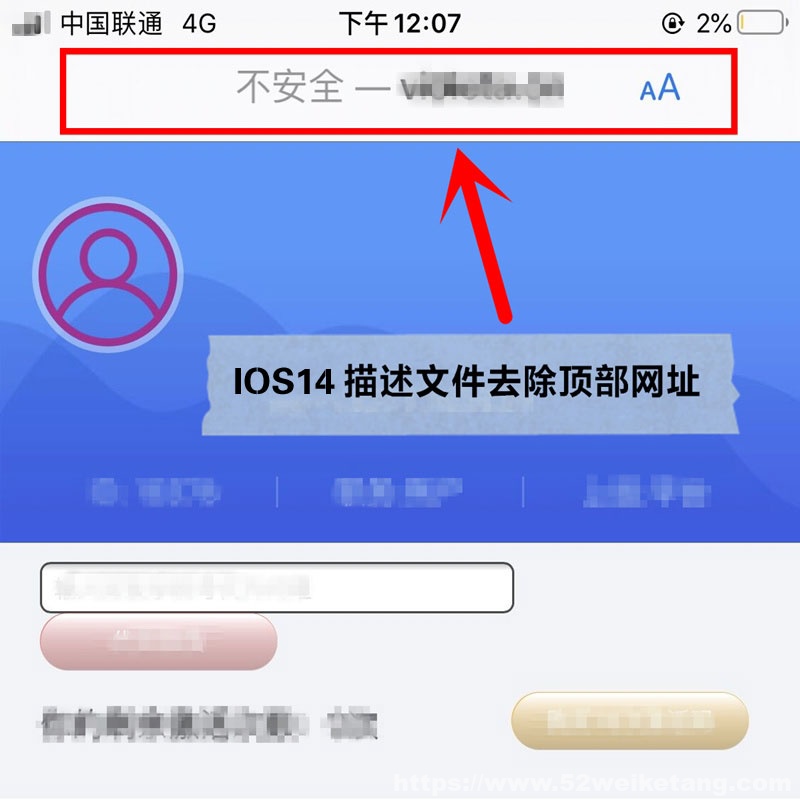
Task: Tap the battery icon in status bar
Action: point(763,23)
